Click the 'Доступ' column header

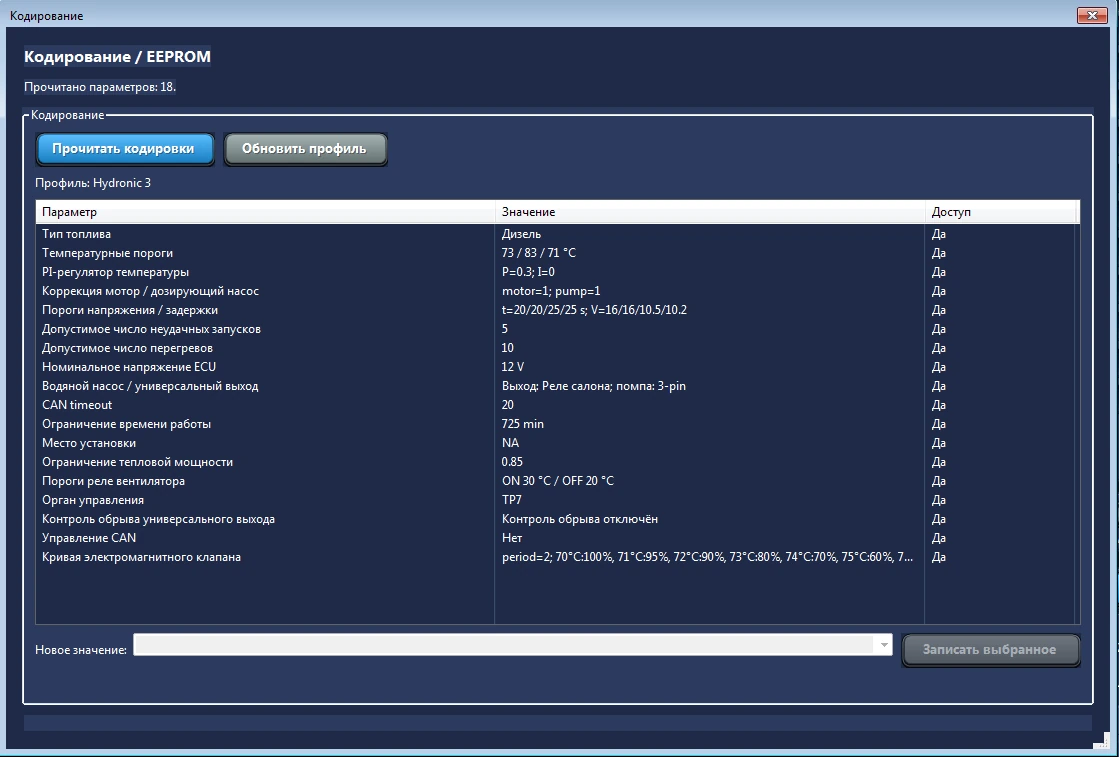coord(1000,212)
